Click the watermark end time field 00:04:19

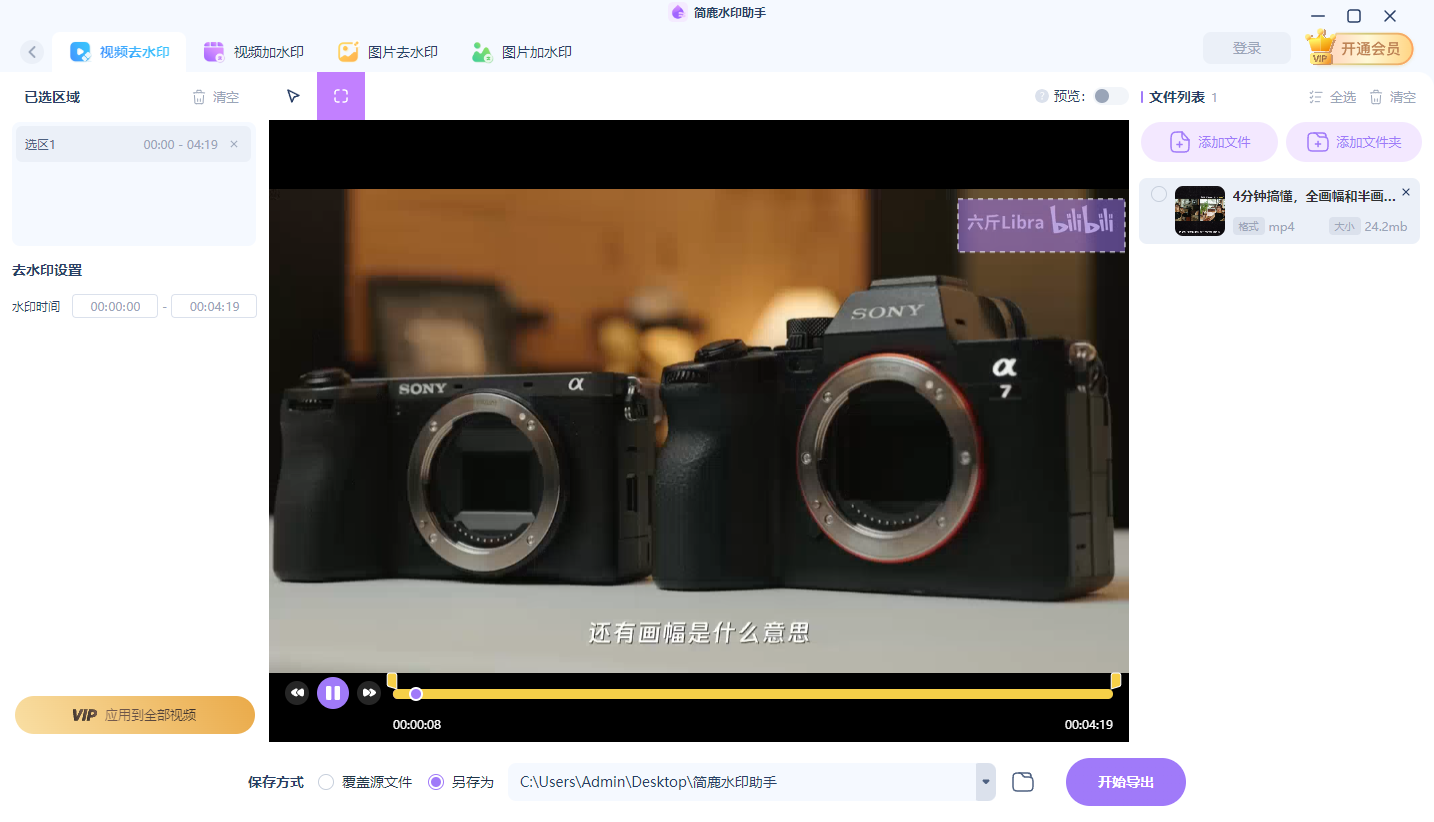pos(214,307)
